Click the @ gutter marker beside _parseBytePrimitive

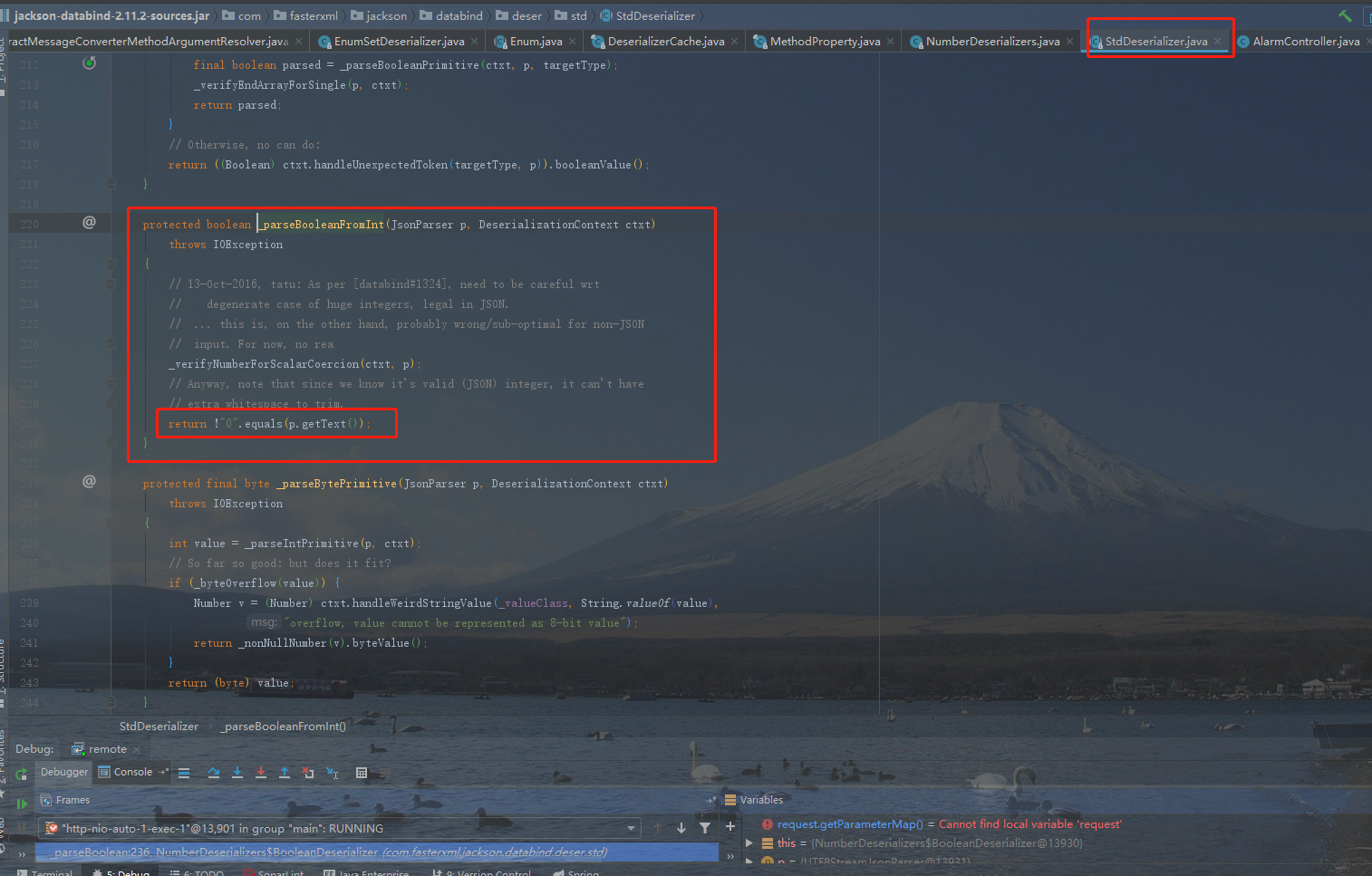point(89,481)
